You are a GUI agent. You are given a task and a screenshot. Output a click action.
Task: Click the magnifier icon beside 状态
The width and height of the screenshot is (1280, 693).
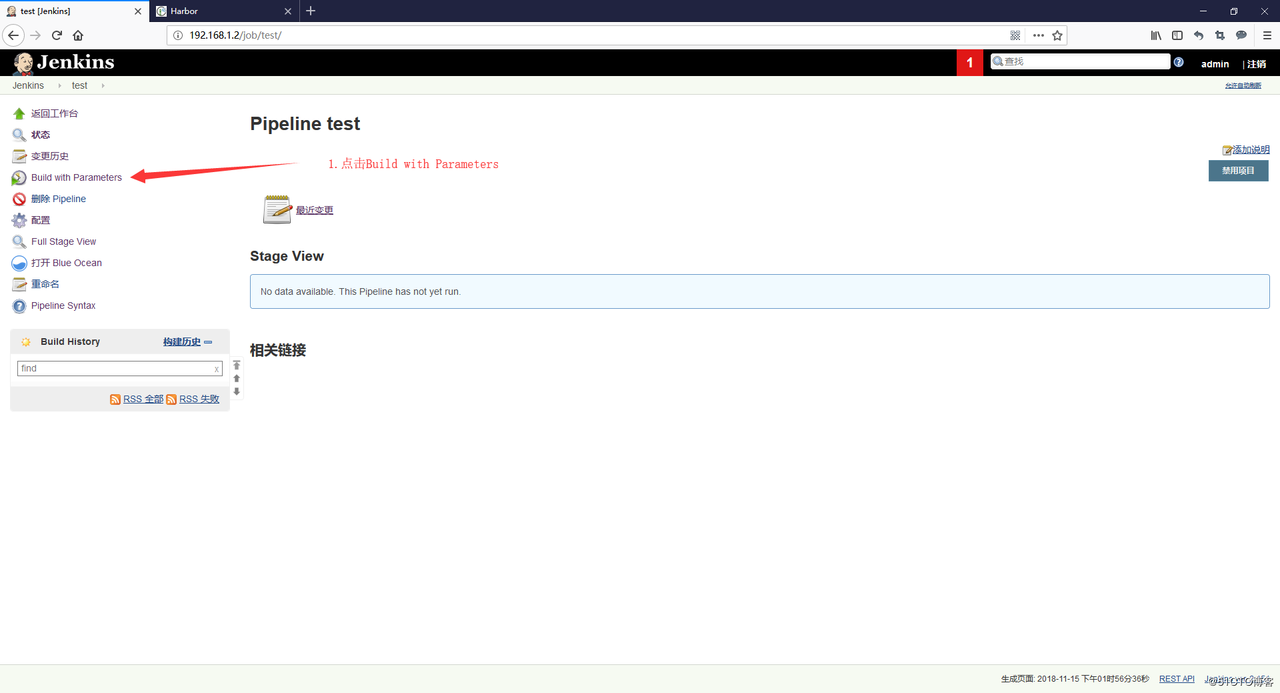pos(19,135)
